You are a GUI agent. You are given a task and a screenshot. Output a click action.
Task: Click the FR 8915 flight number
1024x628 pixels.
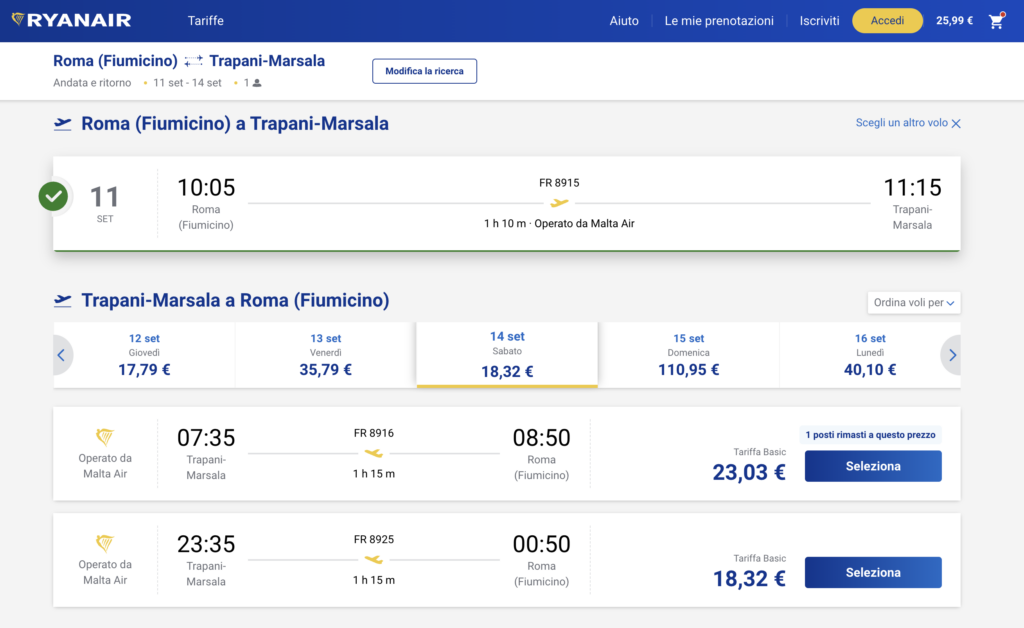[559, 183]
